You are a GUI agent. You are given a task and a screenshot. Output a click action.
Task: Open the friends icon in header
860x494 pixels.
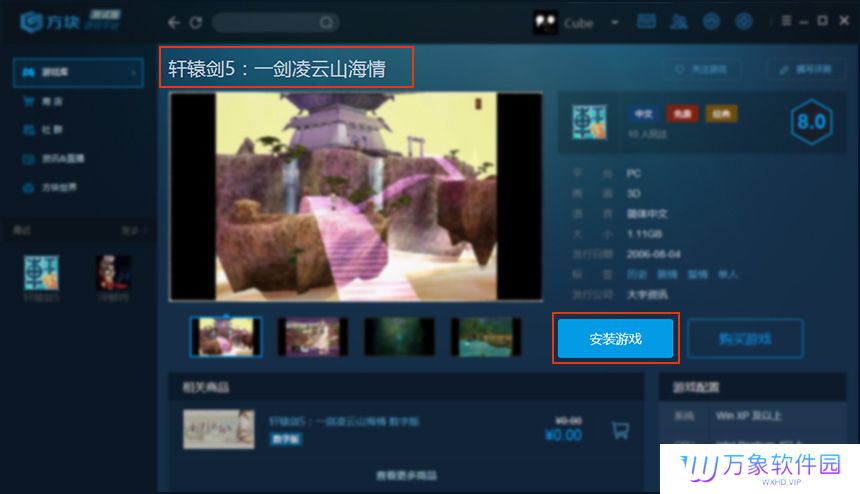[x=678, y=22]
